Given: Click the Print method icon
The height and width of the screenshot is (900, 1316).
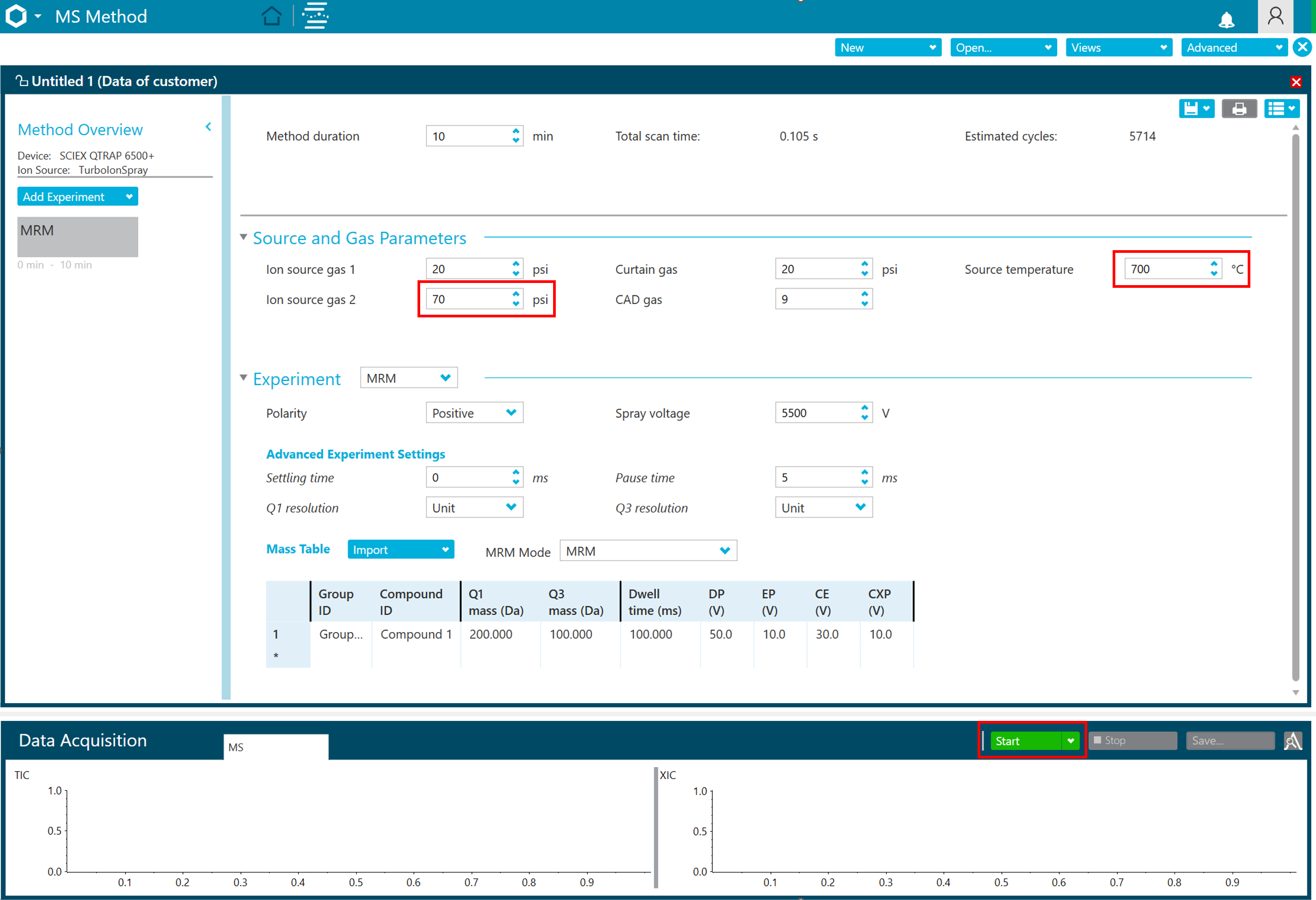Looking at the screenshot, I should pyautogui.click(x=1239, y=109).
